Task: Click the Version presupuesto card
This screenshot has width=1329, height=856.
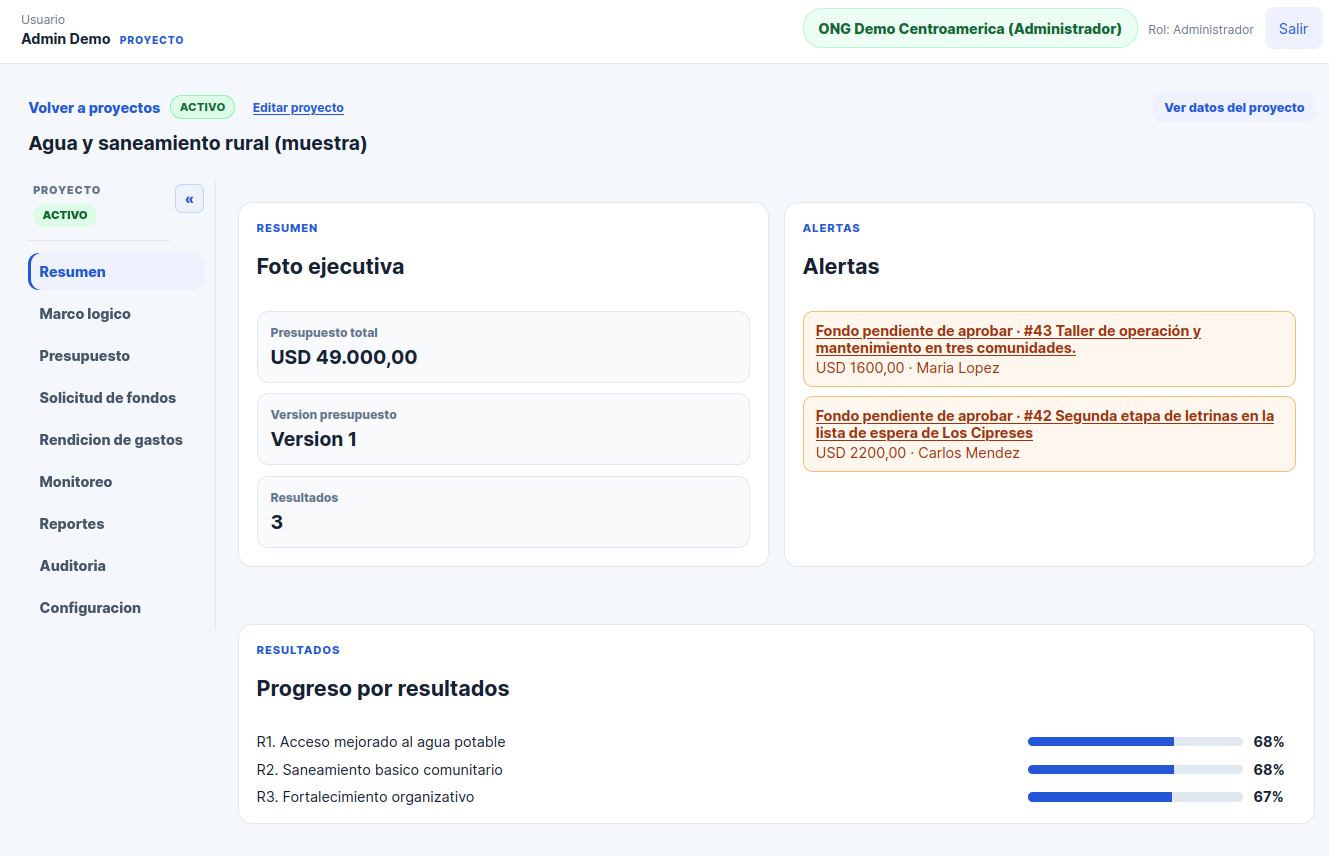Action: point(503,429)
